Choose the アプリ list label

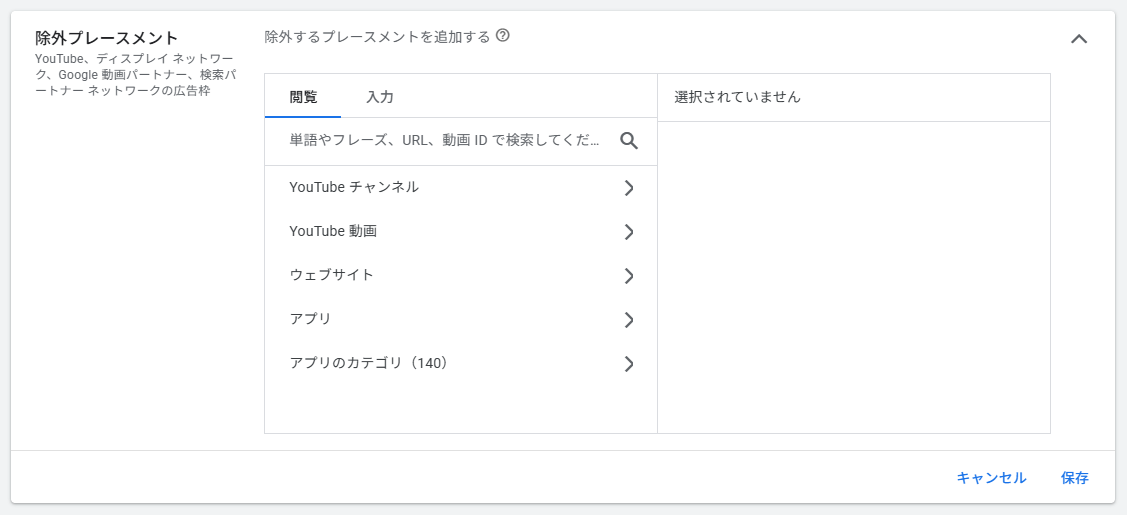310,319
